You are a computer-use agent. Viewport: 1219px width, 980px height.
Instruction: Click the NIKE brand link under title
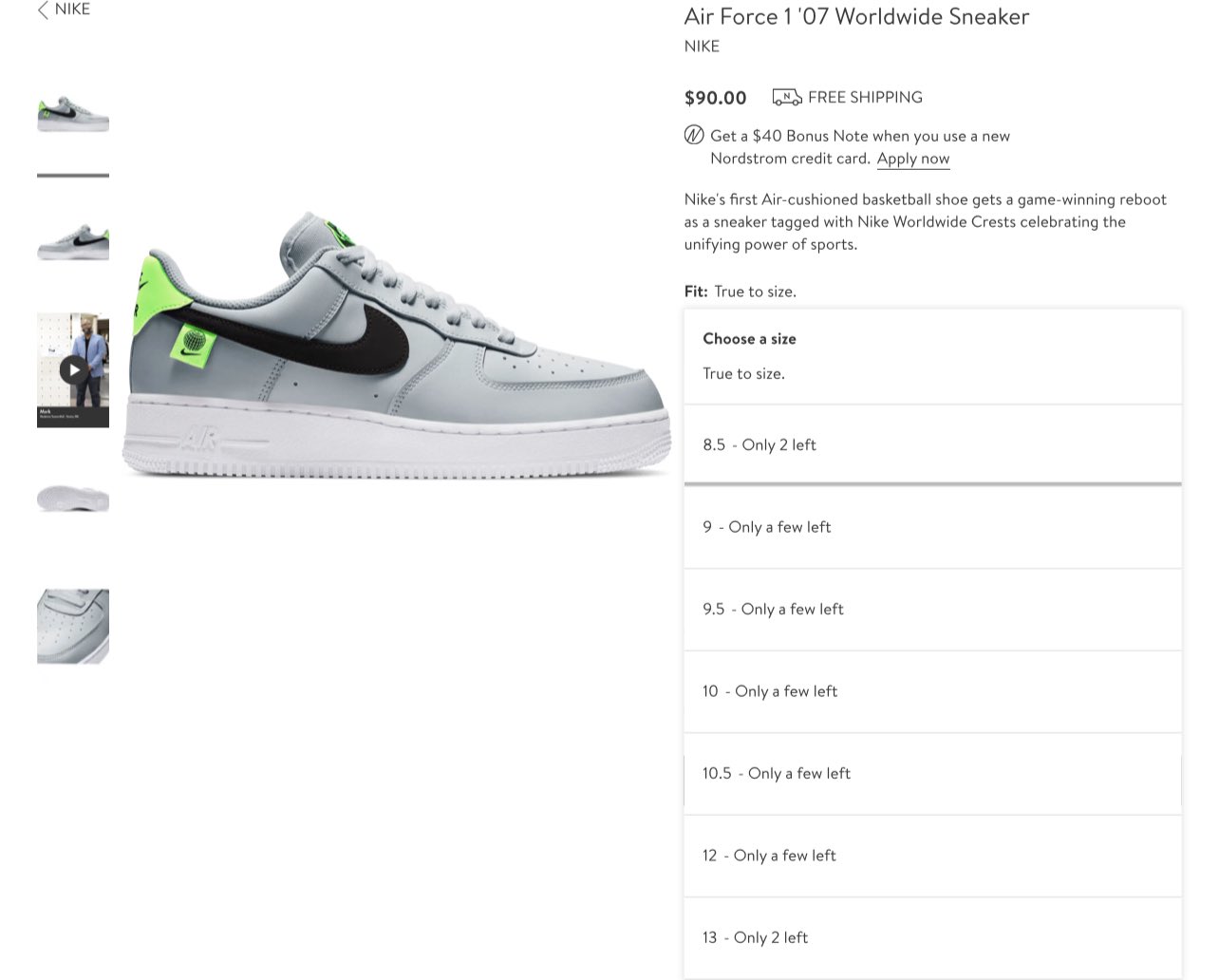click(x=702, y=46)
